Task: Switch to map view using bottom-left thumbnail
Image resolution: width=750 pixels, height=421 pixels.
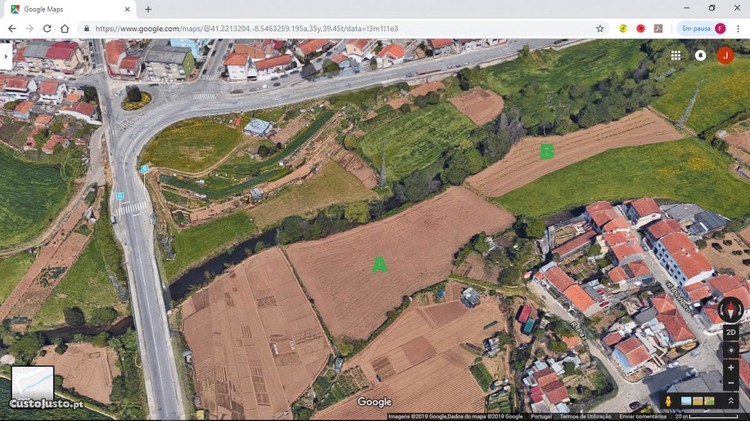Action: [x=32, y=386]
